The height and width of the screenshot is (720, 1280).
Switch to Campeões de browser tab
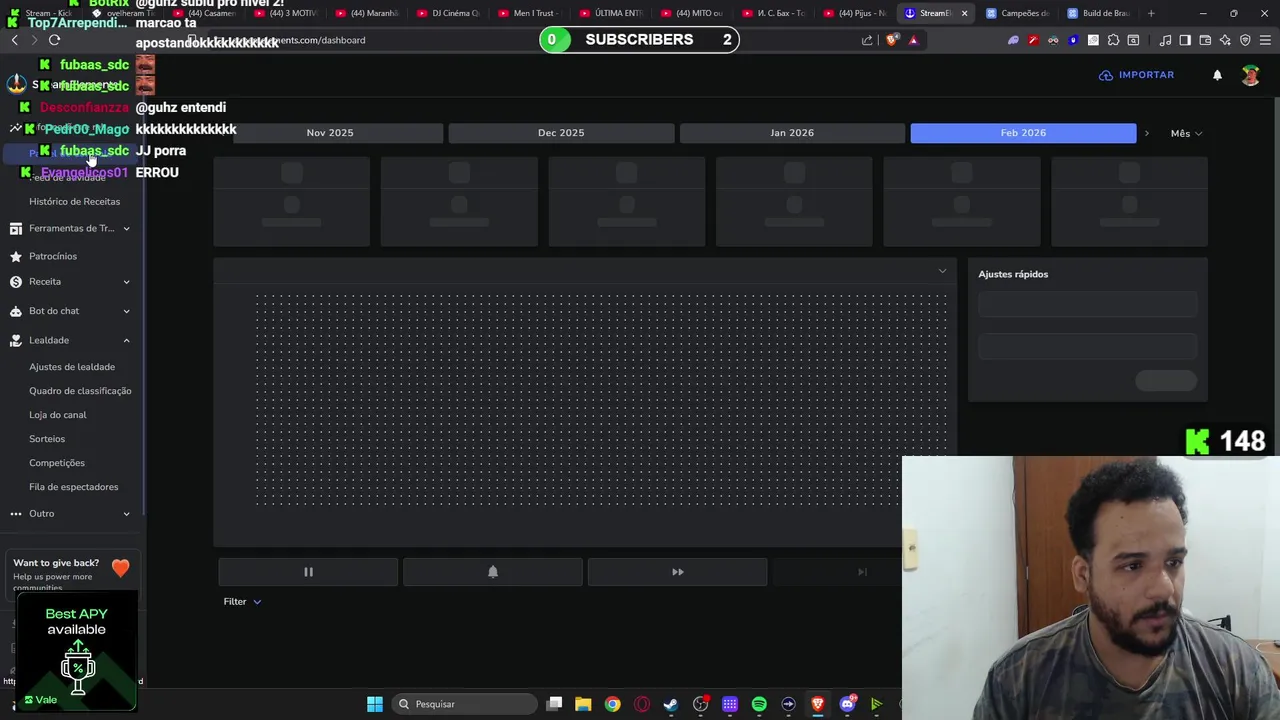point(1016,13)
